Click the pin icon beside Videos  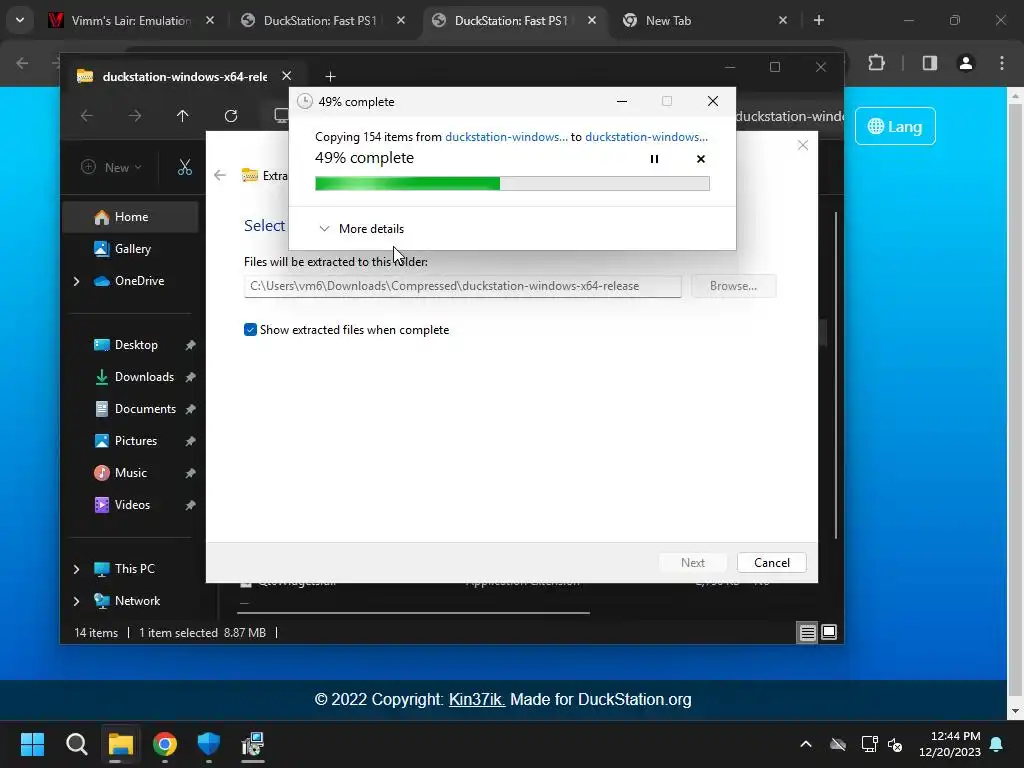tap(190, 505)
